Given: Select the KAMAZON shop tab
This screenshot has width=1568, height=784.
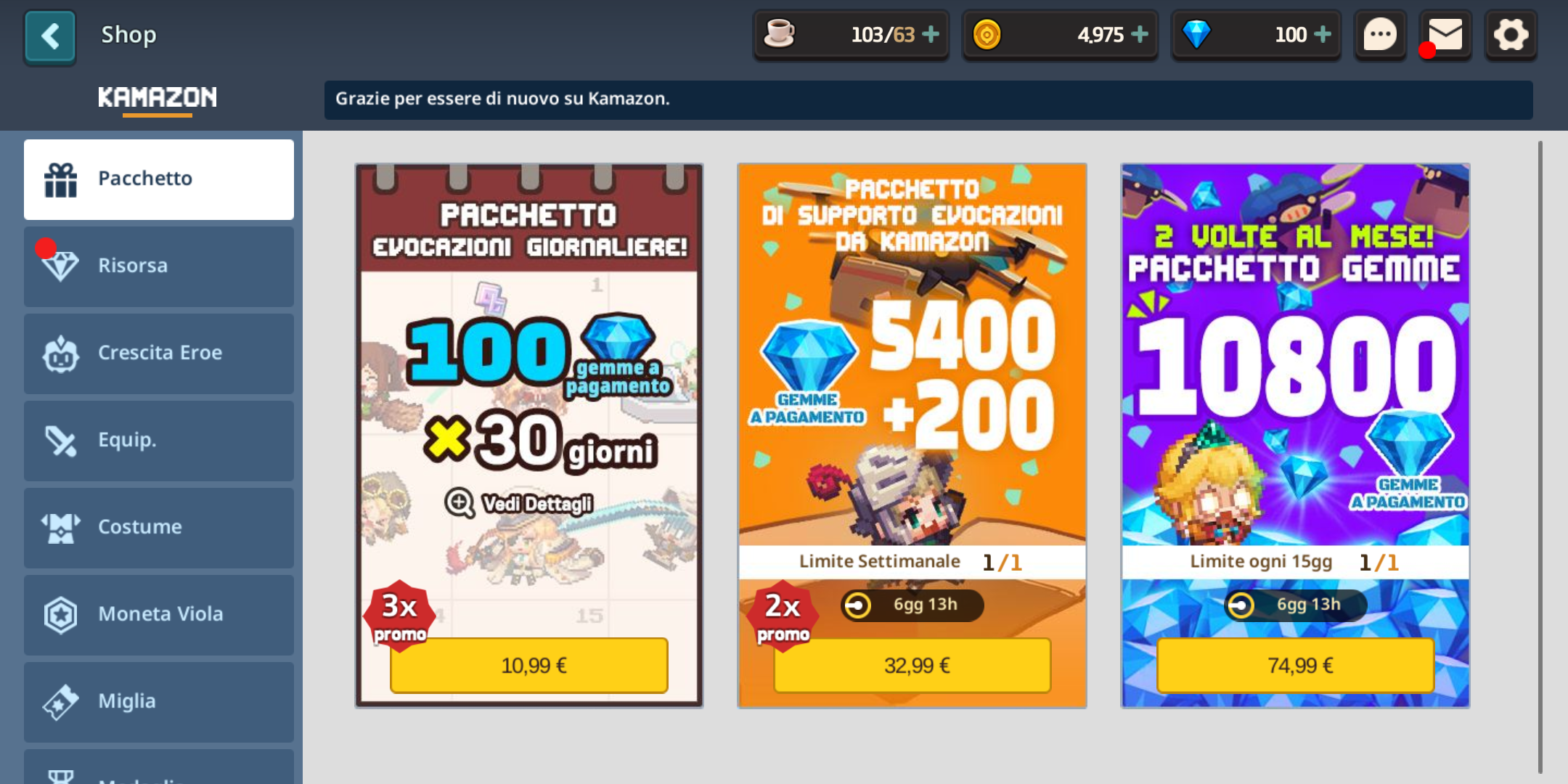Looking at the screenshot, I should 158,98.
